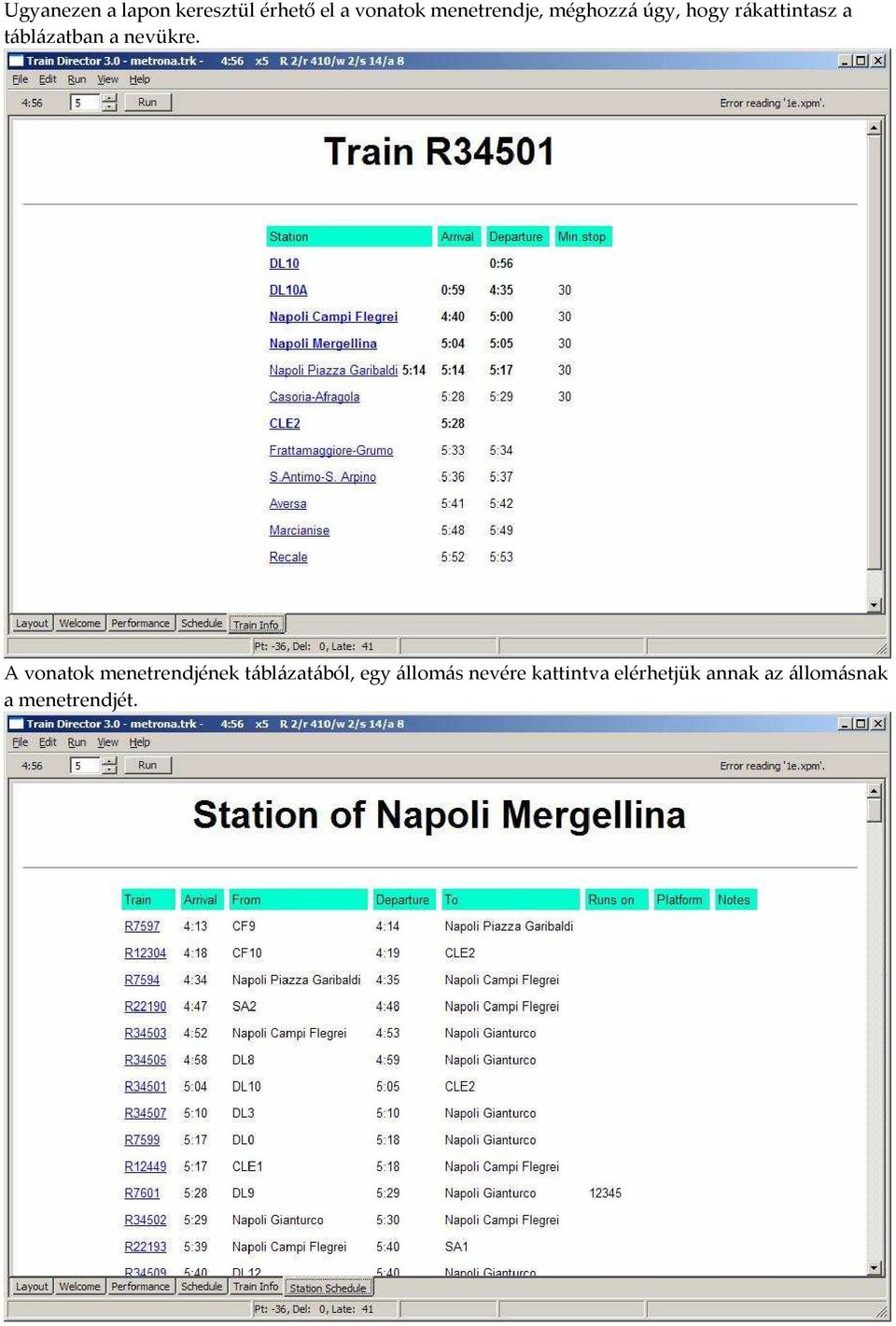The image size is (896, 1326).
Task: Switch to the Welcome tab in the Train R34501 window
Action: [x=79, y=624]
